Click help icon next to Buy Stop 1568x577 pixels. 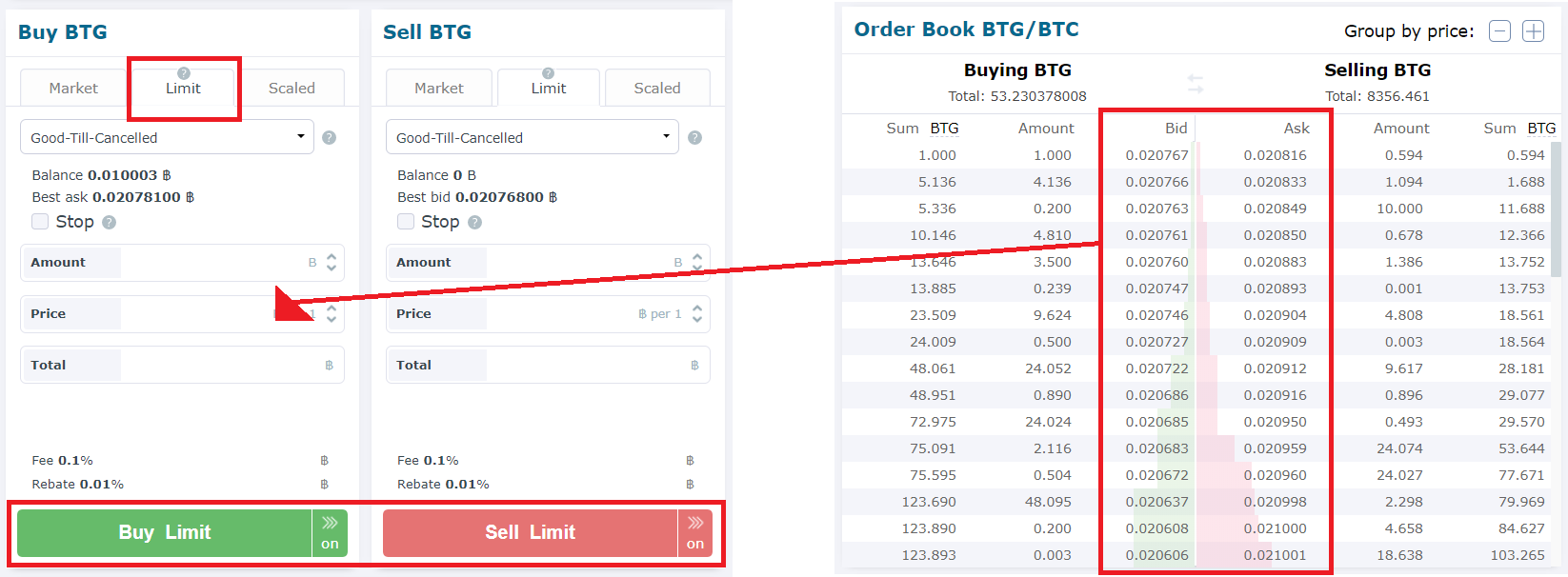(110, 222)
